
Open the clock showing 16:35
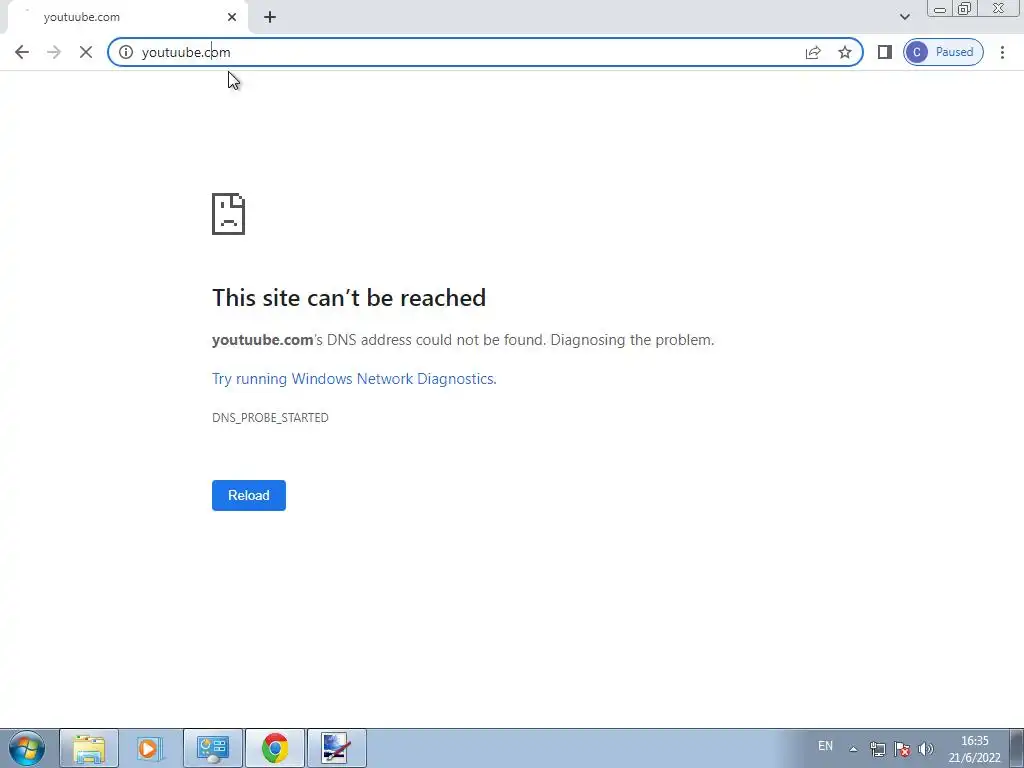[x=974, y=749]
